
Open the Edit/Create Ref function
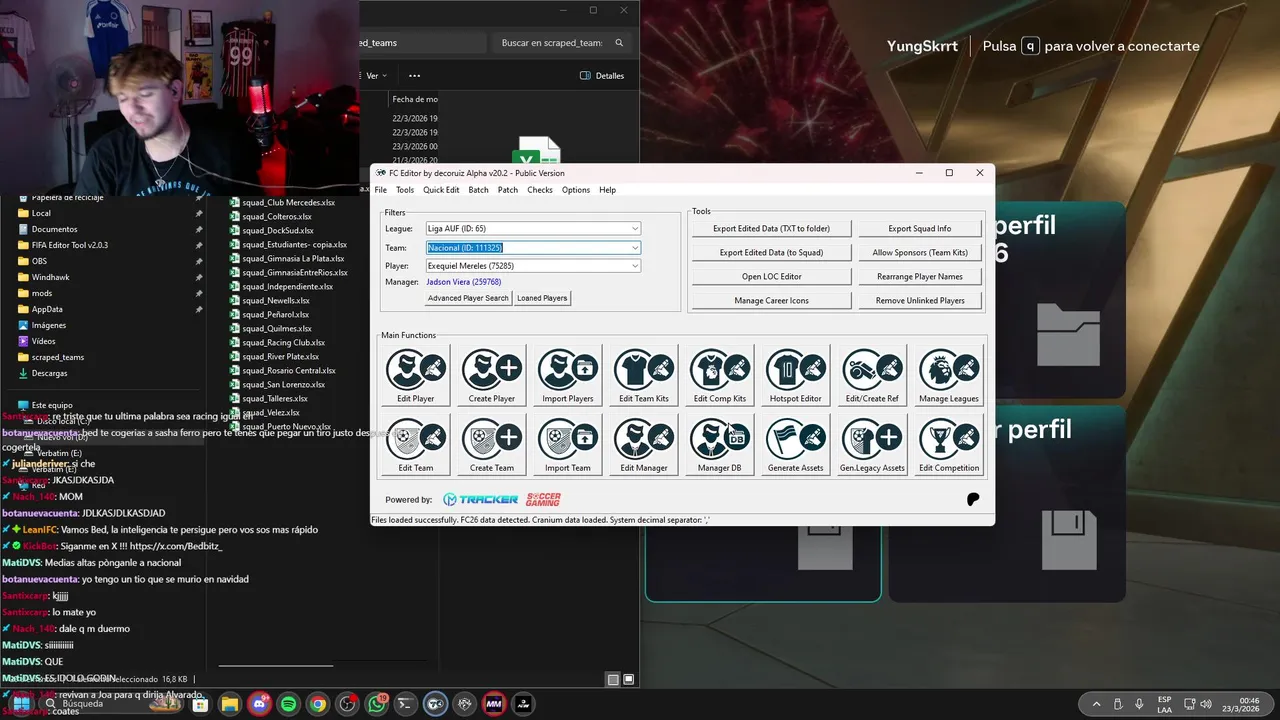click(x=872, y=376)
